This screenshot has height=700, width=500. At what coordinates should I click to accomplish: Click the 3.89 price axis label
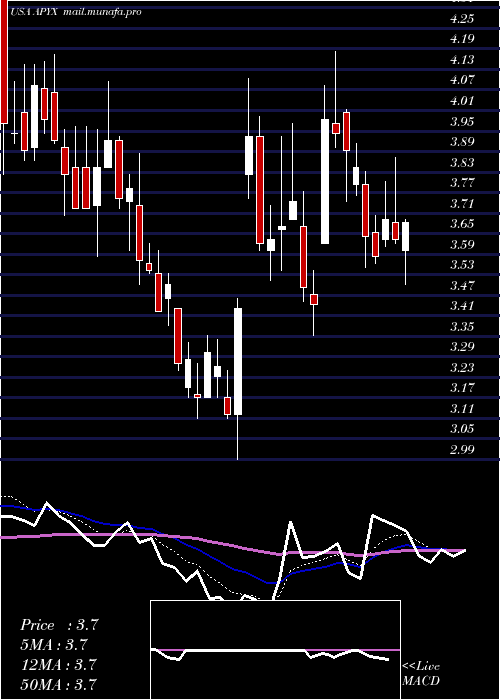tap(462, 142)
